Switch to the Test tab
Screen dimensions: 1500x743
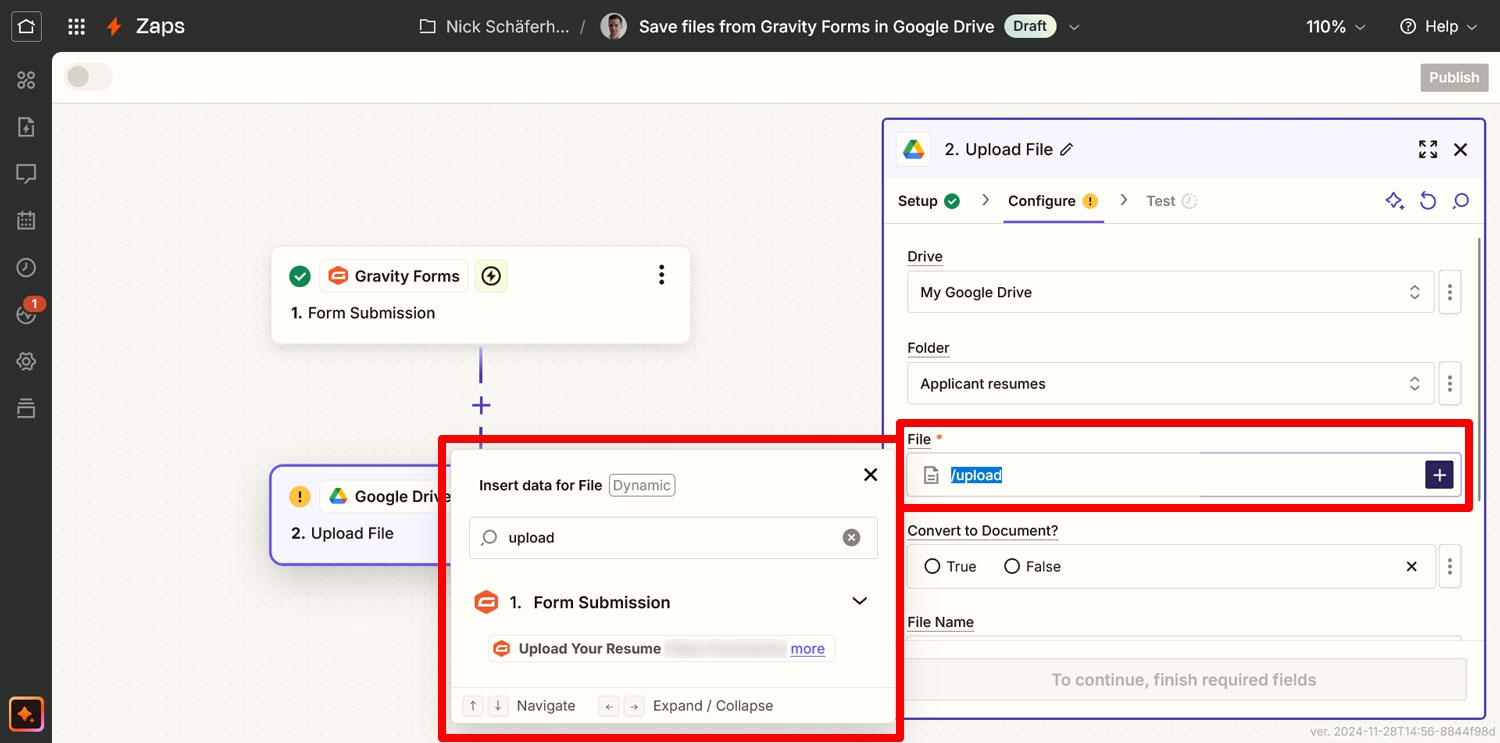click(1171, 201)
